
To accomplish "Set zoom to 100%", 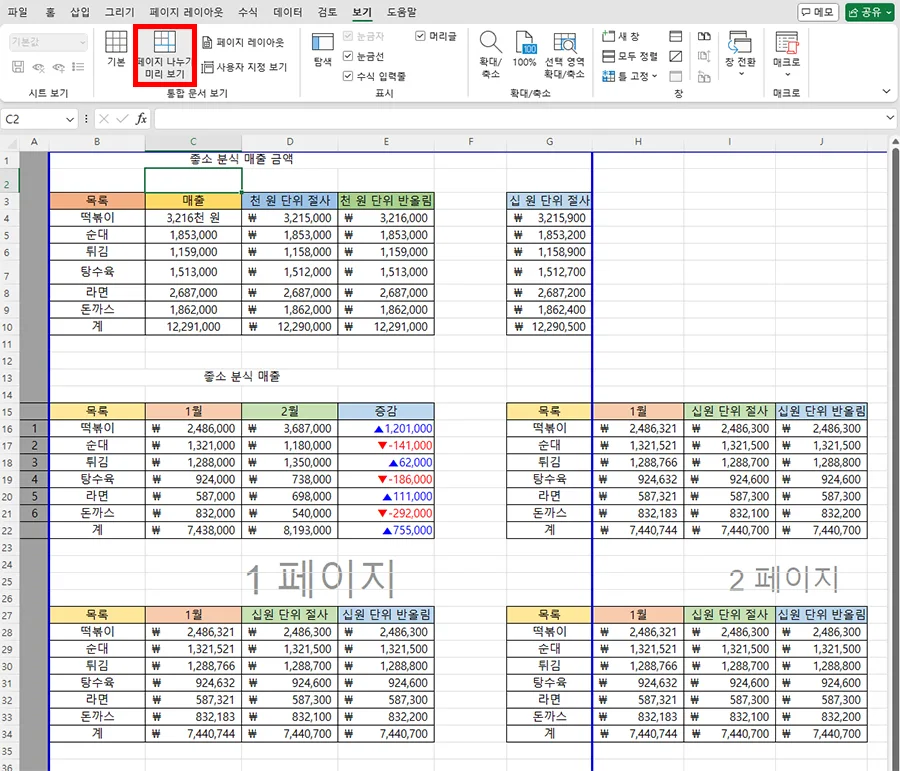I will click(x=525, y=50).
